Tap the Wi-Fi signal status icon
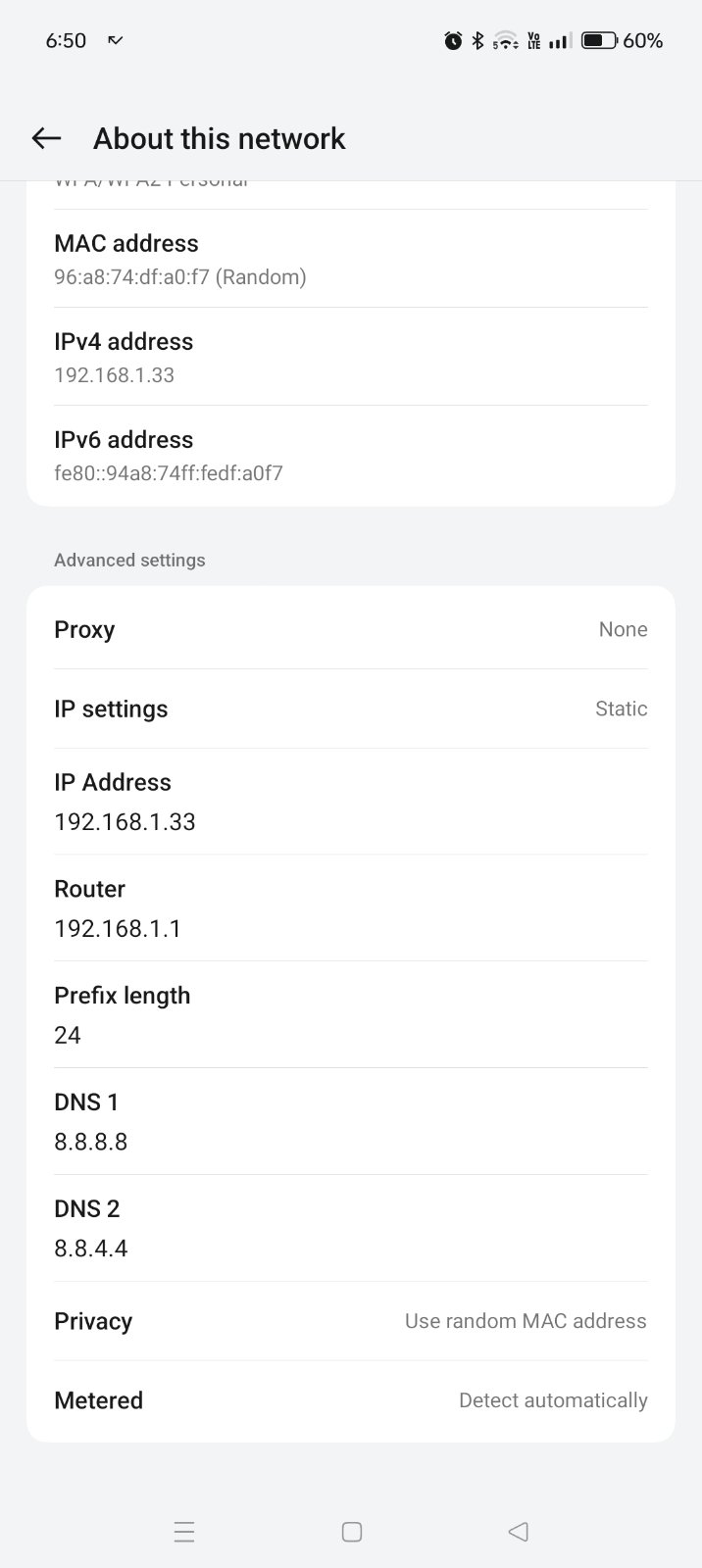The image size is (702, 1568). 505,40
